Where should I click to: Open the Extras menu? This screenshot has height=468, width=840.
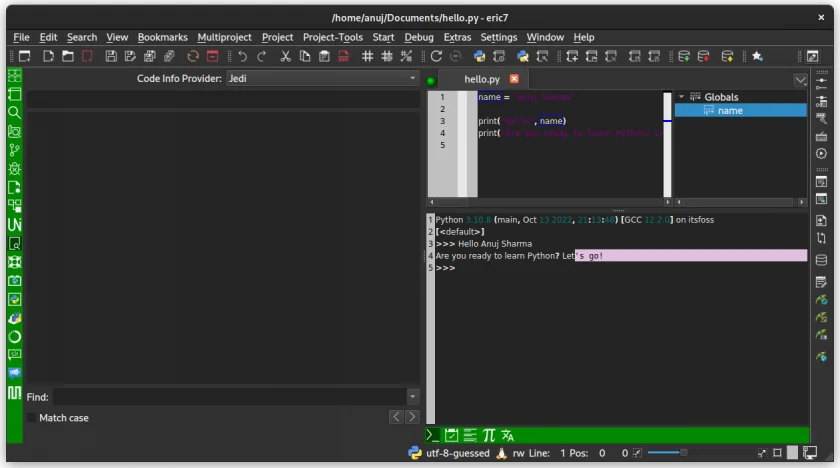click(457, 37)
